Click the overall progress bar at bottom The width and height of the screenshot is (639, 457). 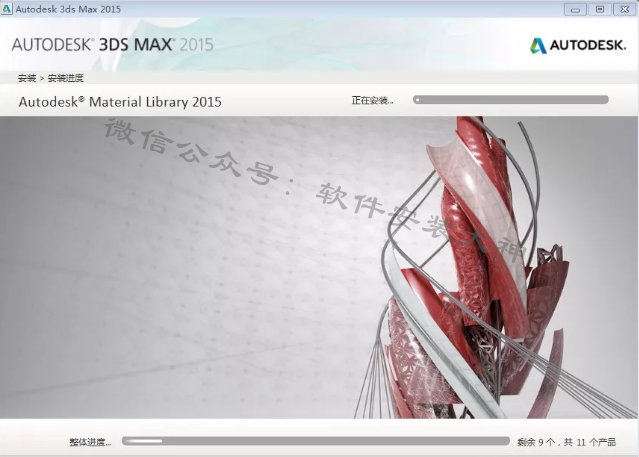(x=316, y=441)
